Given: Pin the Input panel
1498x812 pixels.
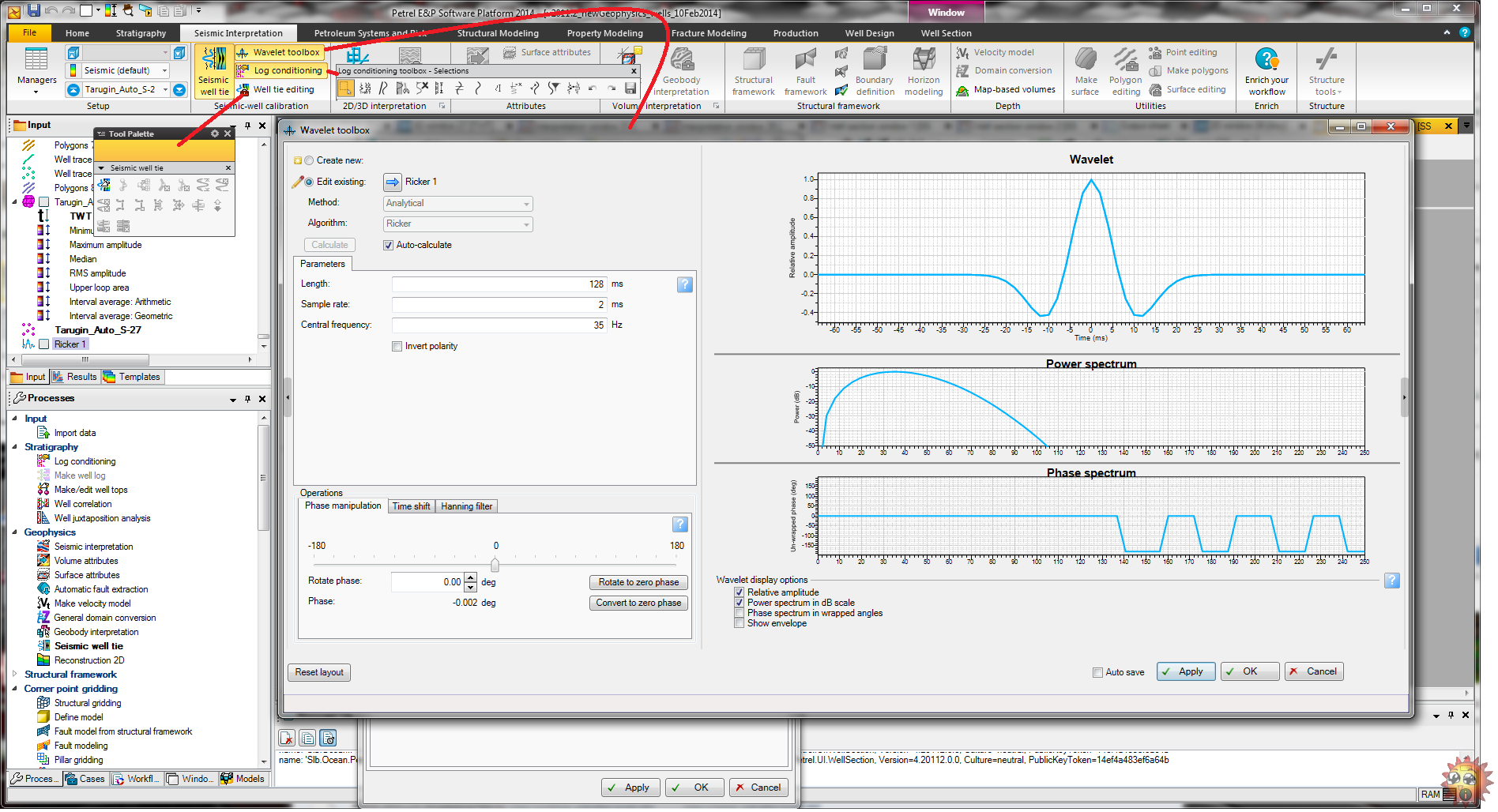Looking at the screenshot, I should pos(248,125).
